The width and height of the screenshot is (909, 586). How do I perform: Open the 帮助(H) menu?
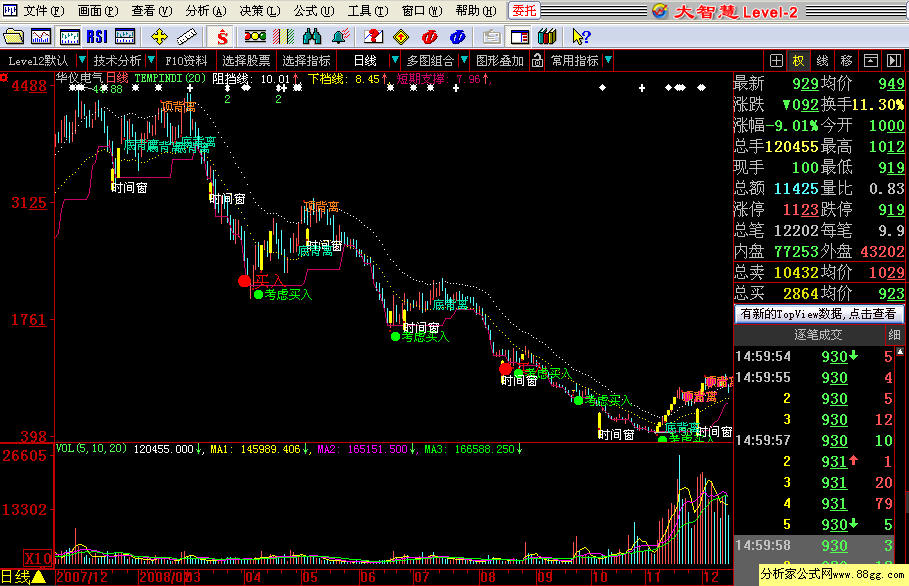point(476,11)
